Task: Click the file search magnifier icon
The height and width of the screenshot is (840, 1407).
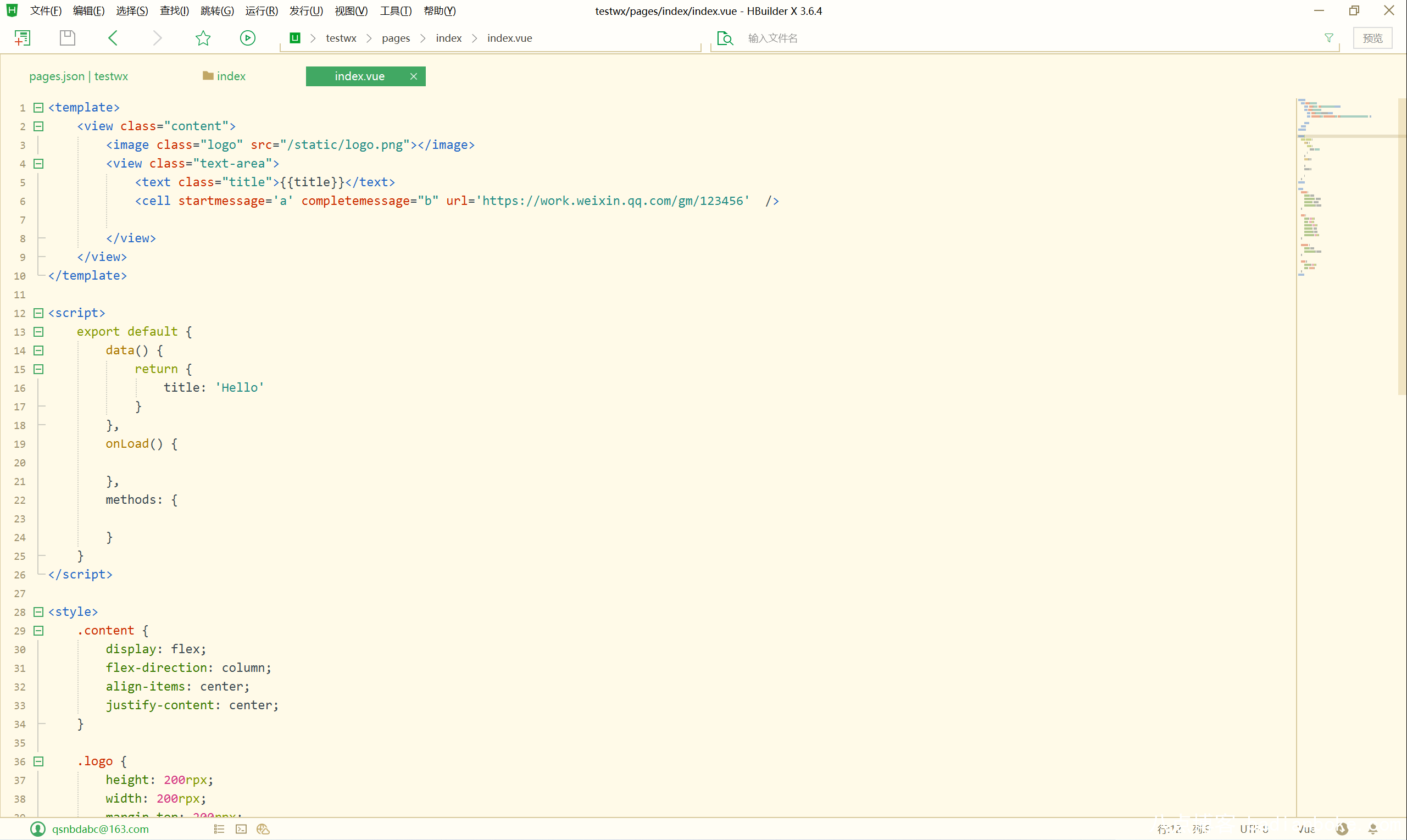Action: tap(725, 38)
